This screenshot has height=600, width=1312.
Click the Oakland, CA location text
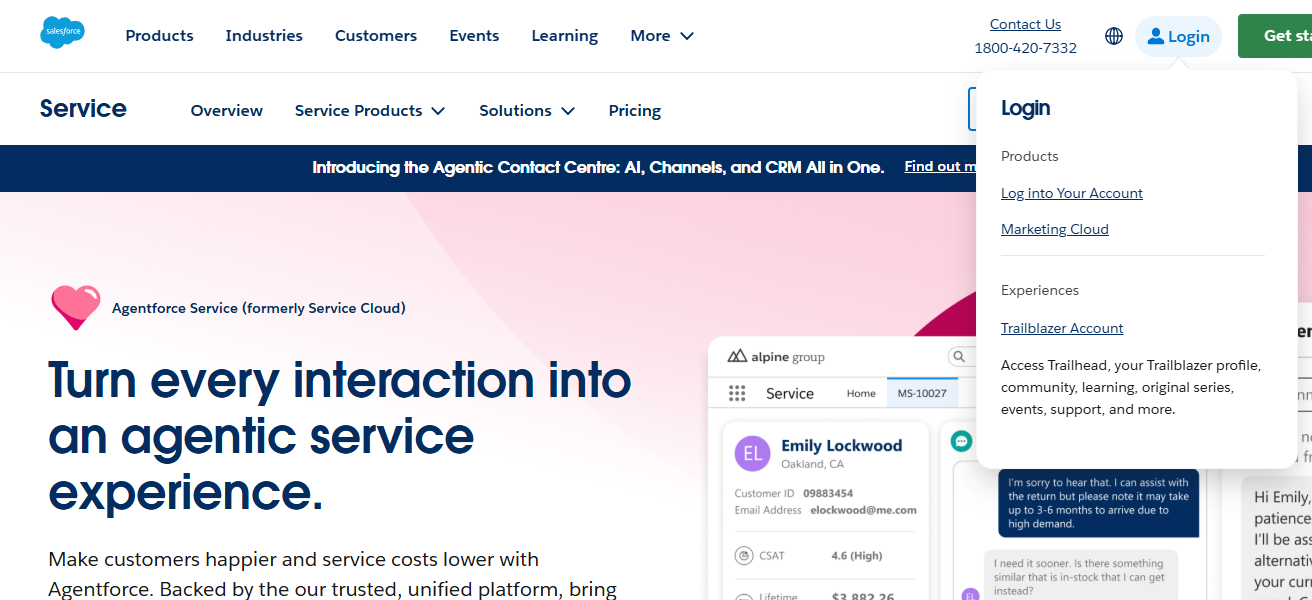(812, 464)
